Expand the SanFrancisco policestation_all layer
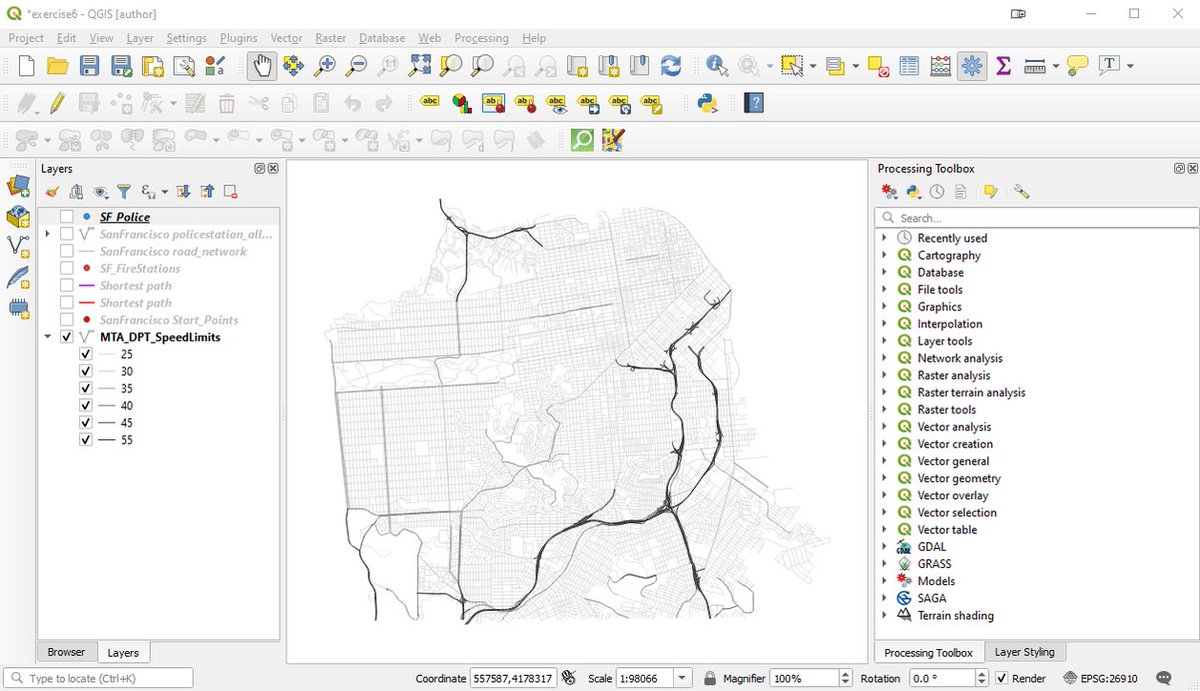Screen dimensions: 1200x691 tap(48, 234)
